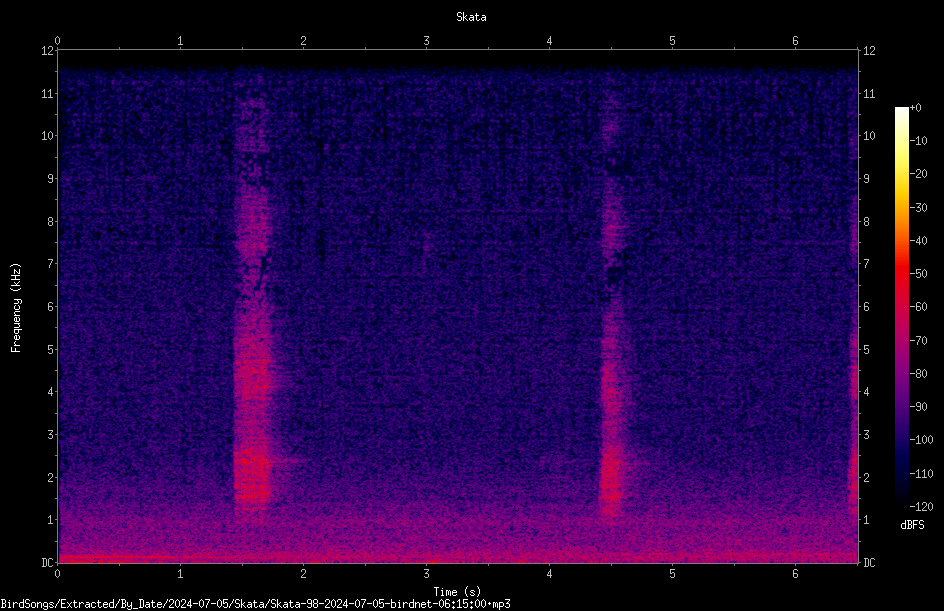Click the left axis 'DC' tick label
This screenshot has width=944, height=611.
click(47, 562)
